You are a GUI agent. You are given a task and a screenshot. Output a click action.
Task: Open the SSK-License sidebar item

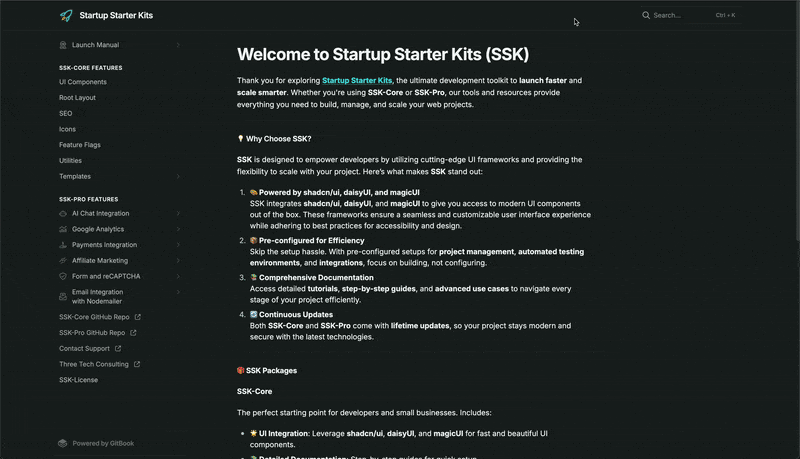(x=79, y=380)
